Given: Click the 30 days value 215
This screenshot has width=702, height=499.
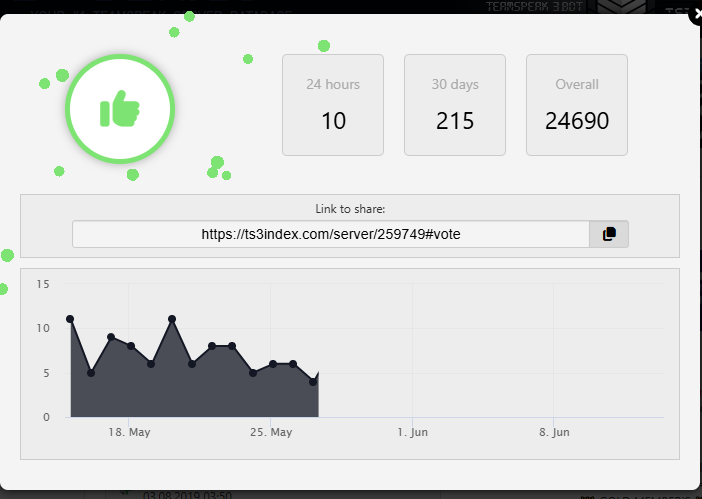Looking at the screenshot, I should coord(455,121).
